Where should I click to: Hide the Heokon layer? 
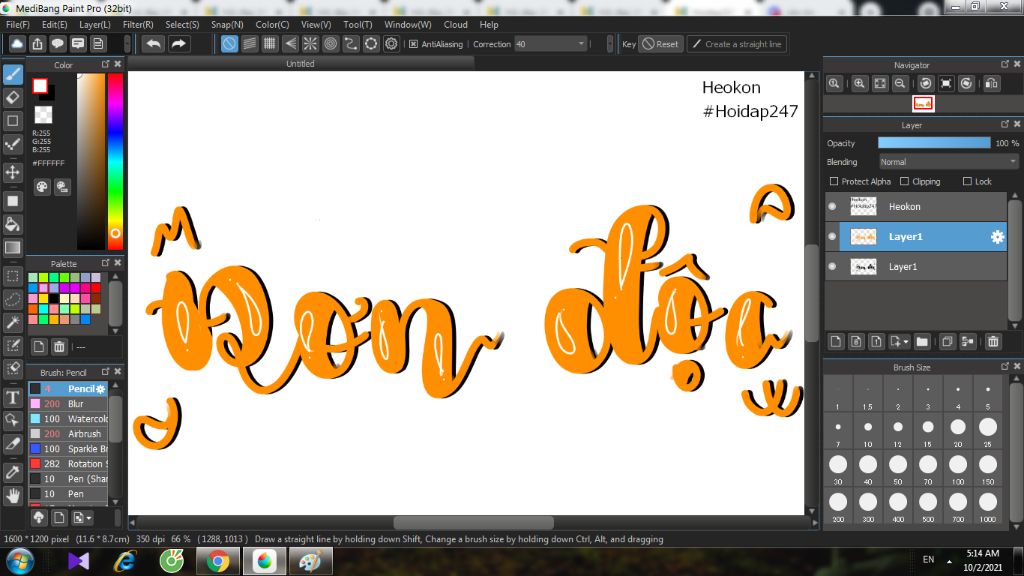pos(832,206)
